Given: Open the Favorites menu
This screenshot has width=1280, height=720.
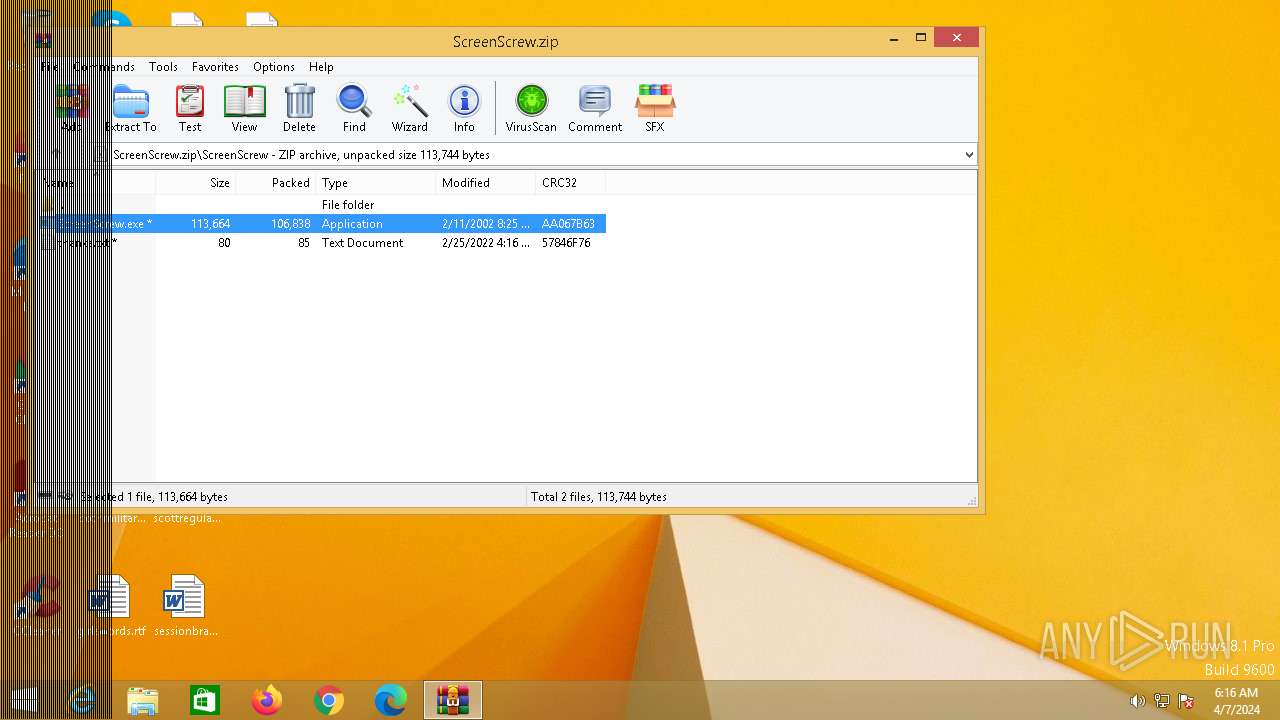Looking at the screenshot, I should point(215,67).
